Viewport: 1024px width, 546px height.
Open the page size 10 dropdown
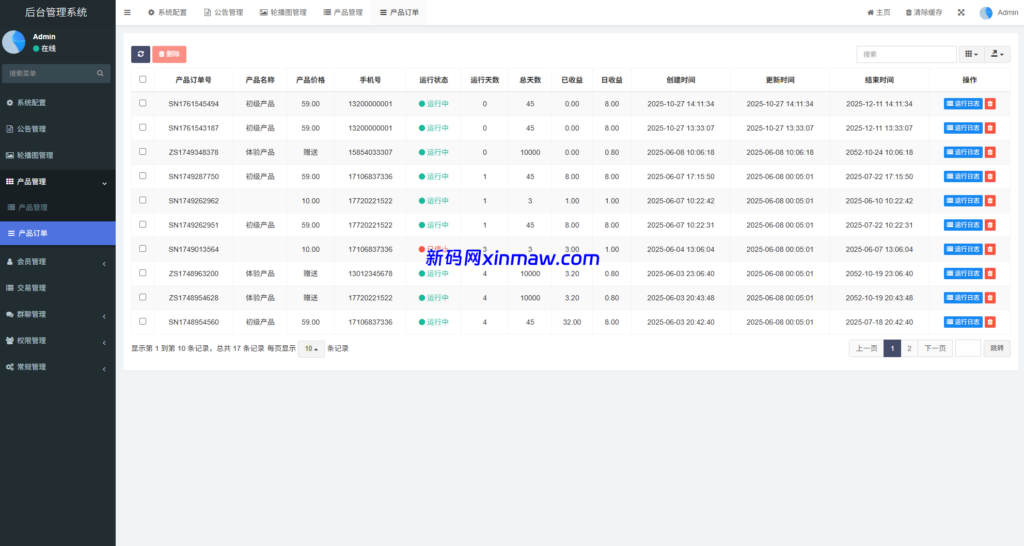pyautogui.click(x=311, y=349)
